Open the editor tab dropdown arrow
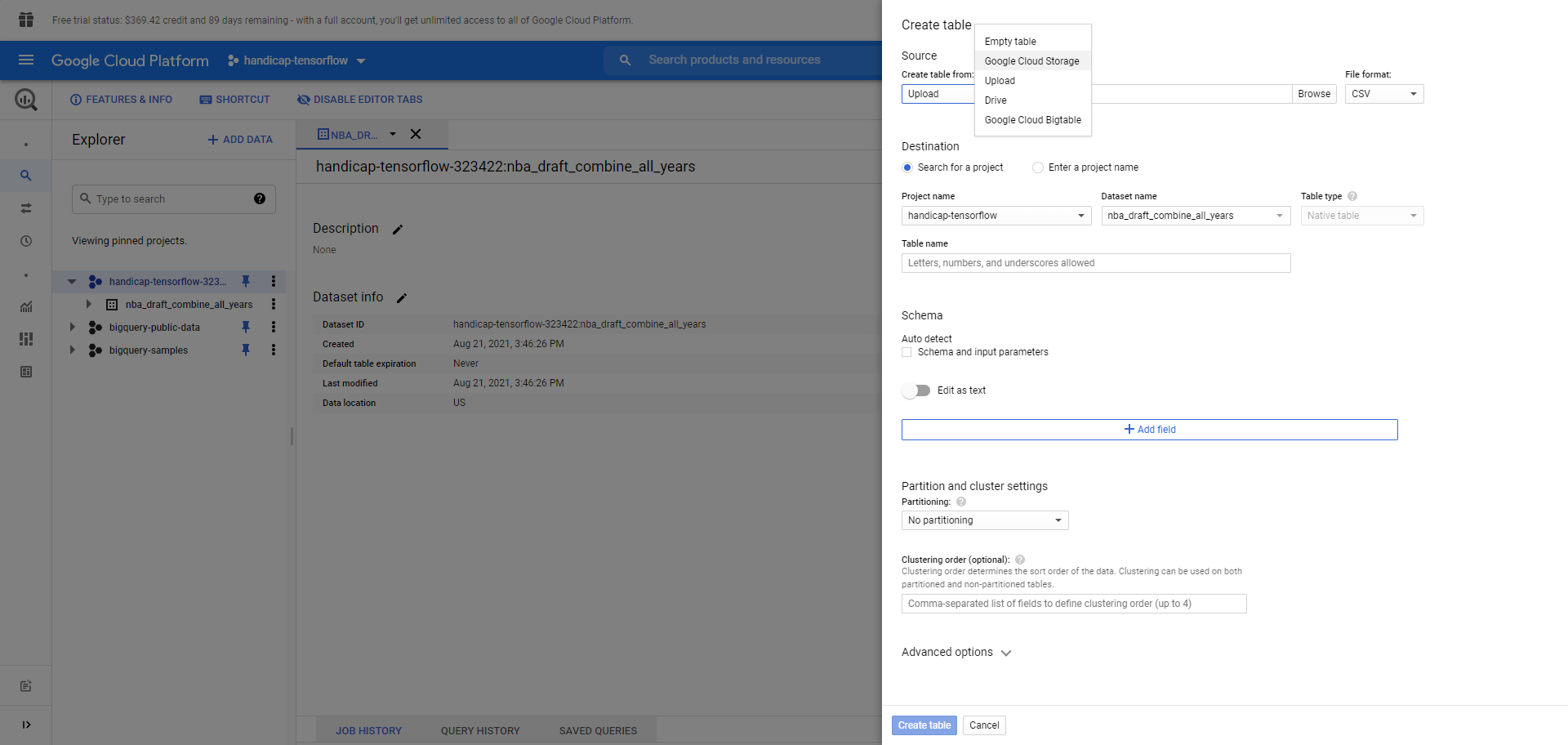 393,134
